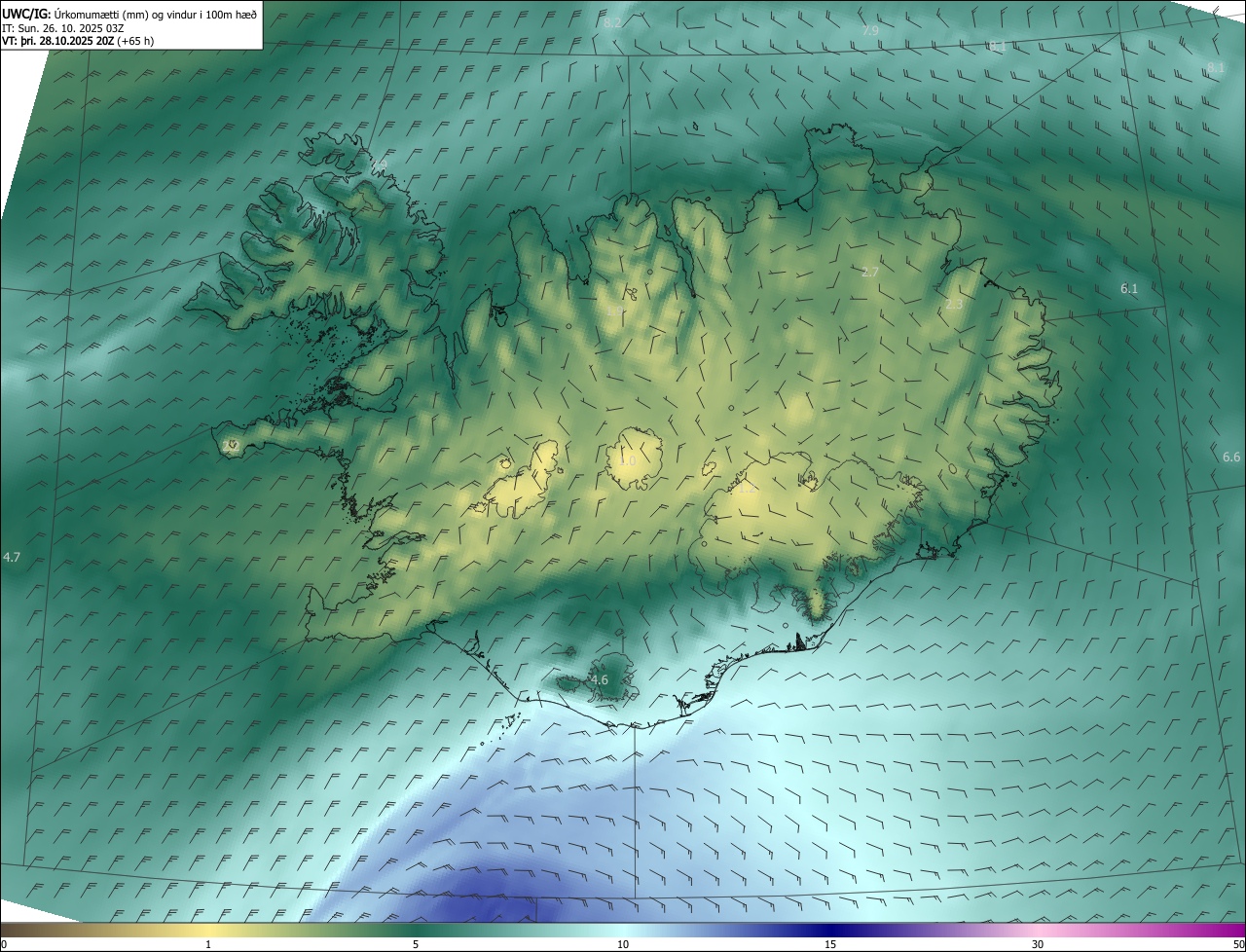Screen dimensions: 1246x952
Task: Click the 2.7 value label
Action: [870, 273]
